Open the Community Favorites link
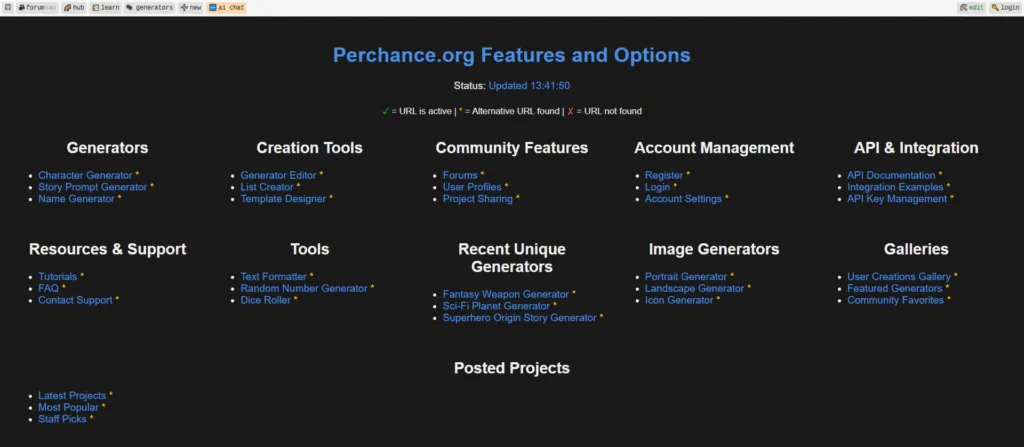Viewport: 1024px width, 447px height. point(895,300)
